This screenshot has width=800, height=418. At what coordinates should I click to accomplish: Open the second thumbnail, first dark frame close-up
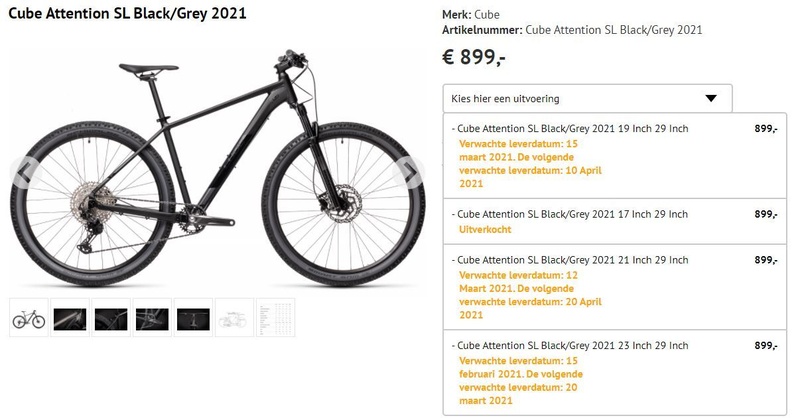click(69, 319)
